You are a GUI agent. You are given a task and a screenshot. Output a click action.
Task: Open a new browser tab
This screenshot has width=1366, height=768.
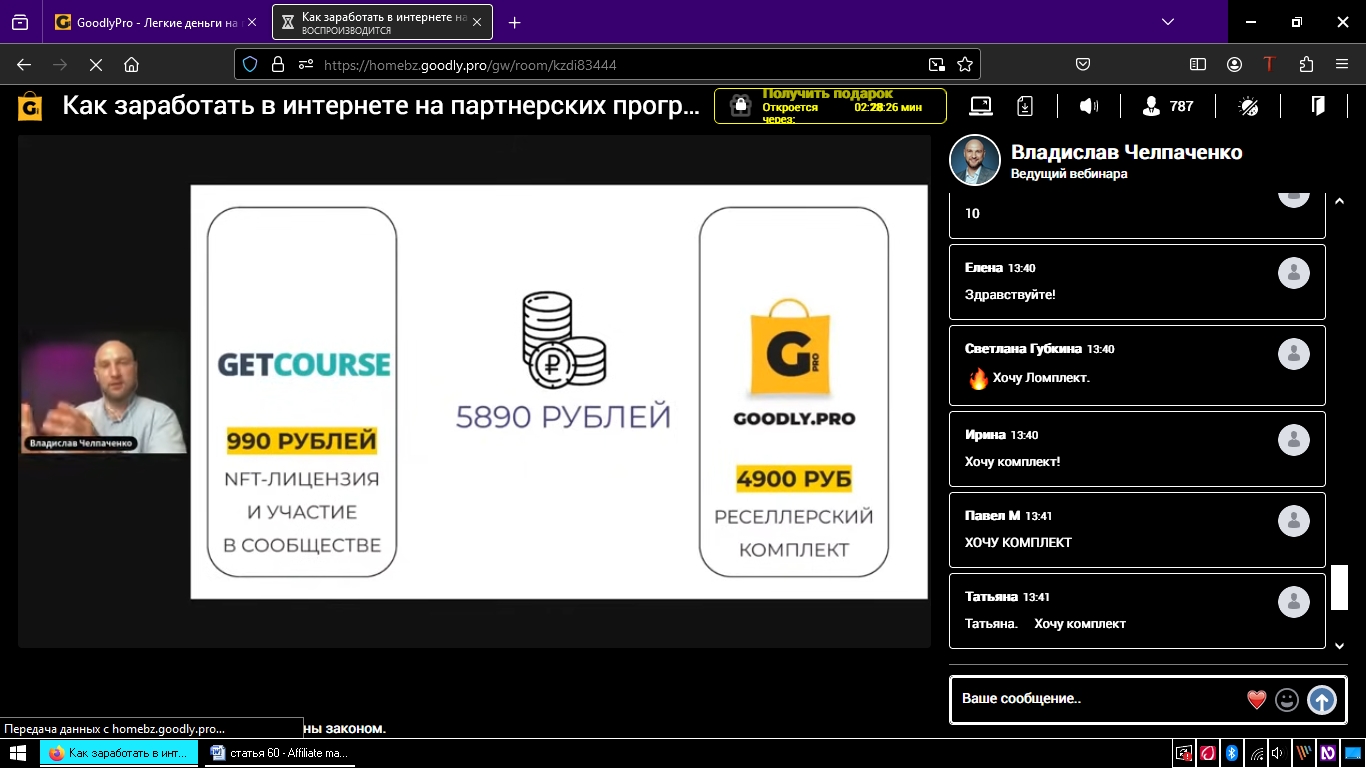[515, 22]
